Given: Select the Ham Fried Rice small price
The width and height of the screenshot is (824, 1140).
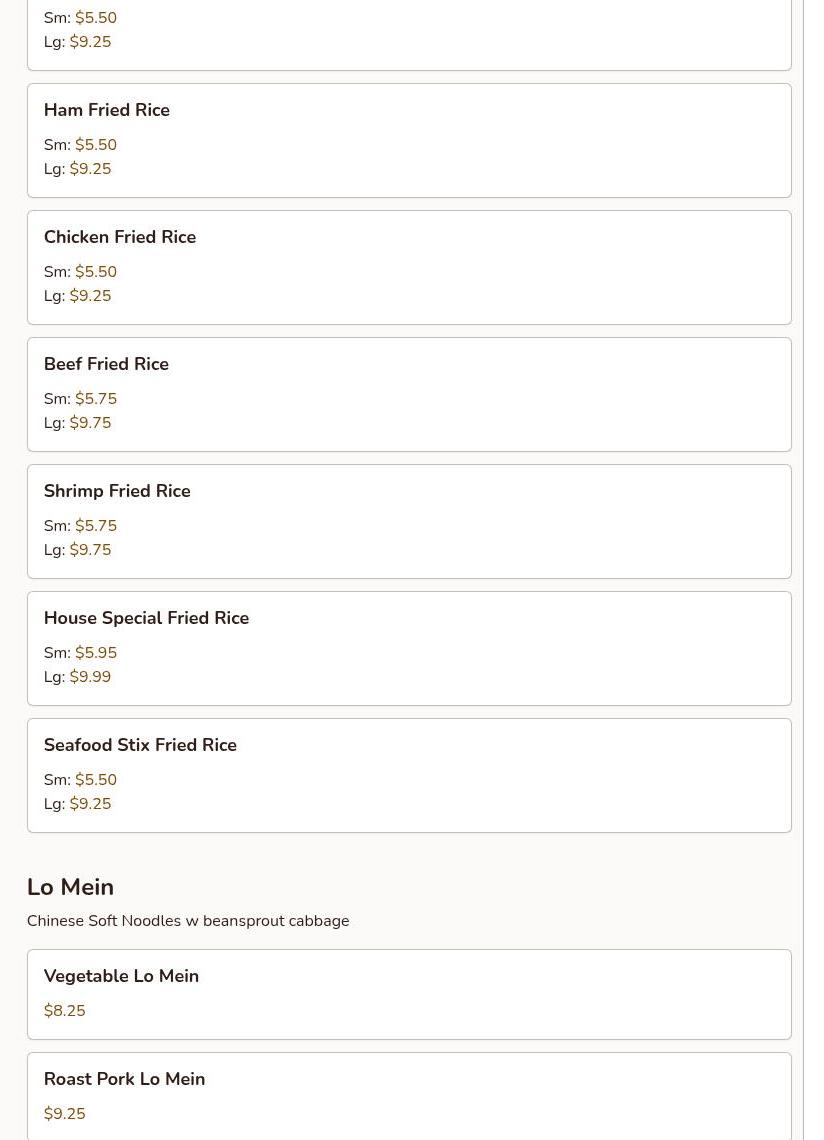Looking at the screenshot, I should [96, 145].
